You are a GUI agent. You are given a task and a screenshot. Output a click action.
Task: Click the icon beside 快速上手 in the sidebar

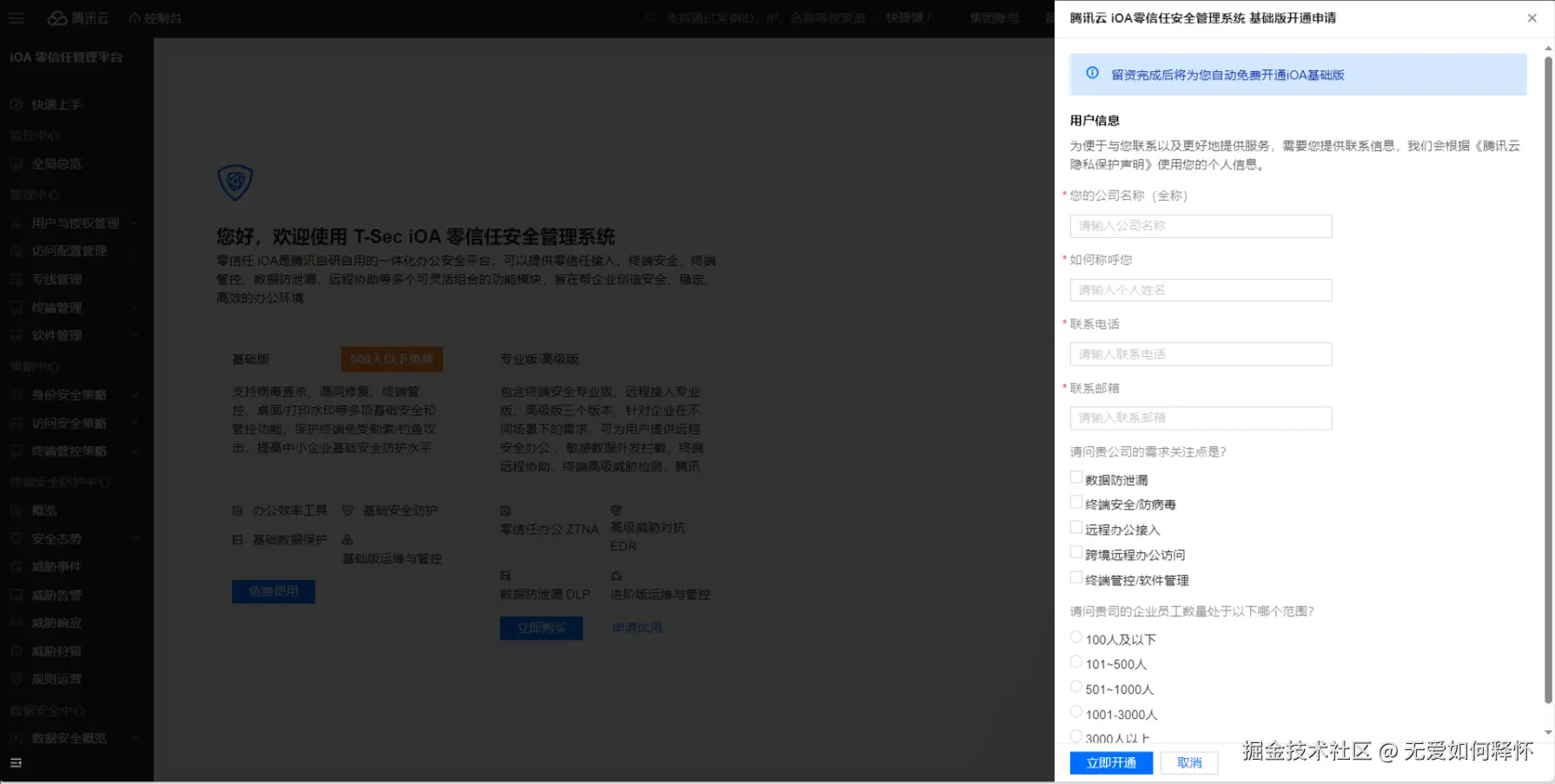(x=16, y=105)
